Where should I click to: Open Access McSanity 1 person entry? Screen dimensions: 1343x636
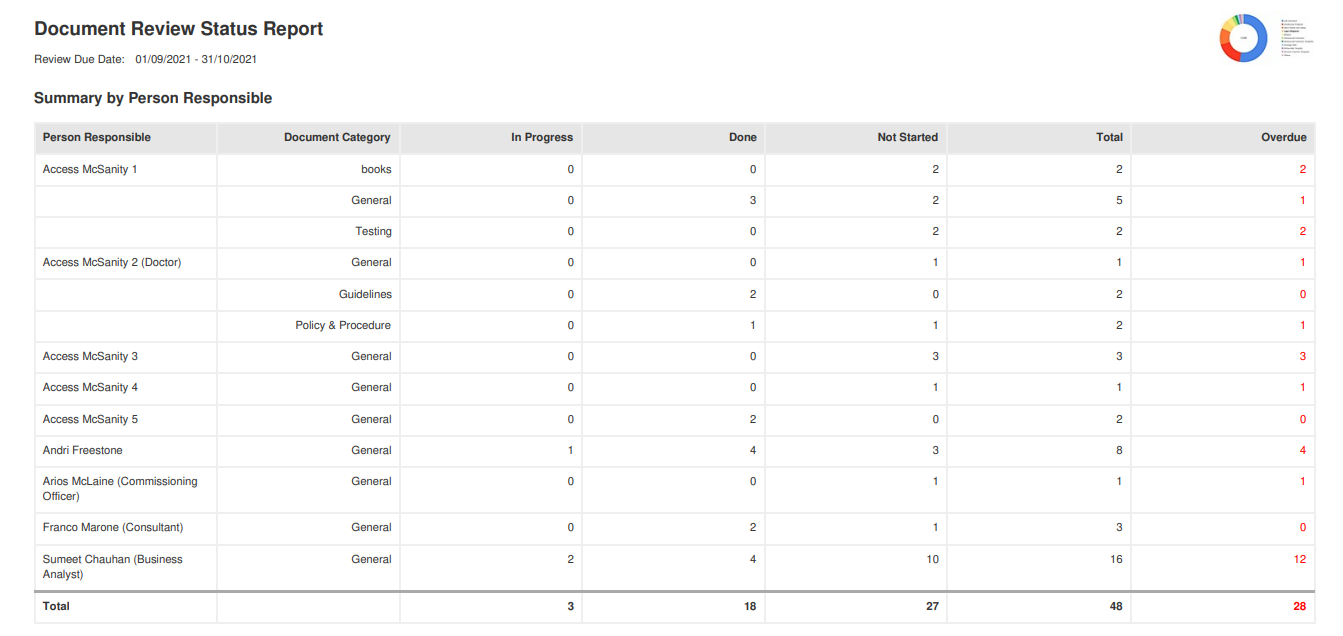(x=90, y=169)
